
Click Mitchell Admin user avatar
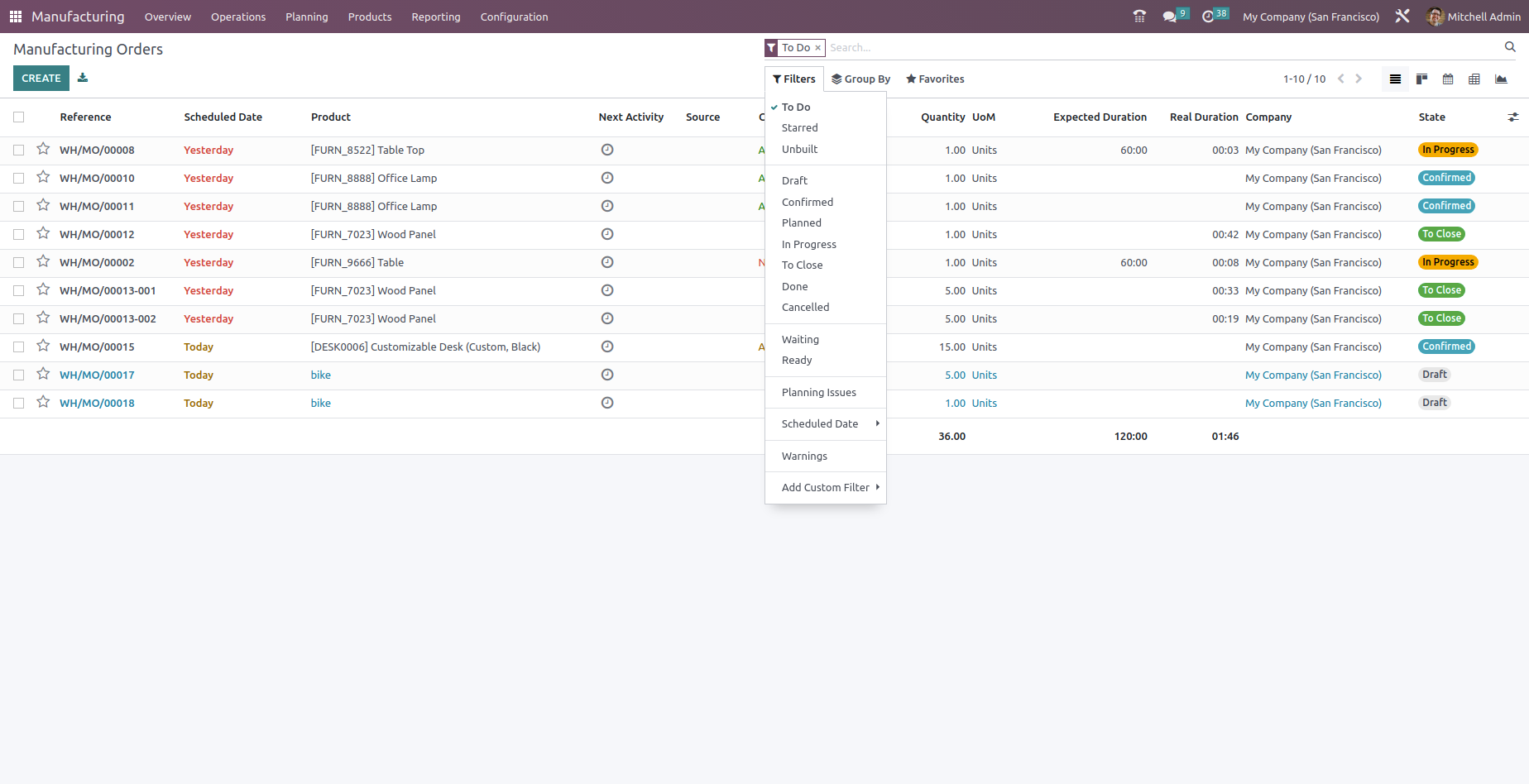pos(1435,17)
